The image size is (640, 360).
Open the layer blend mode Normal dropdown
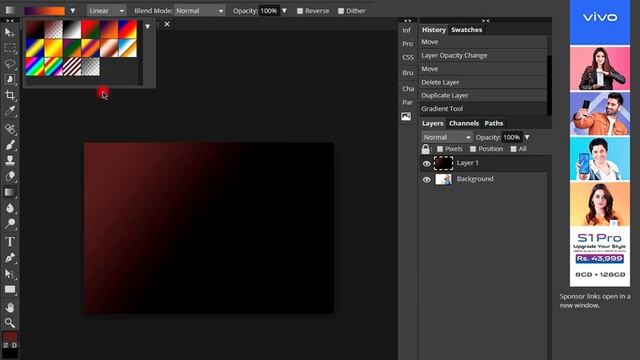447,137
